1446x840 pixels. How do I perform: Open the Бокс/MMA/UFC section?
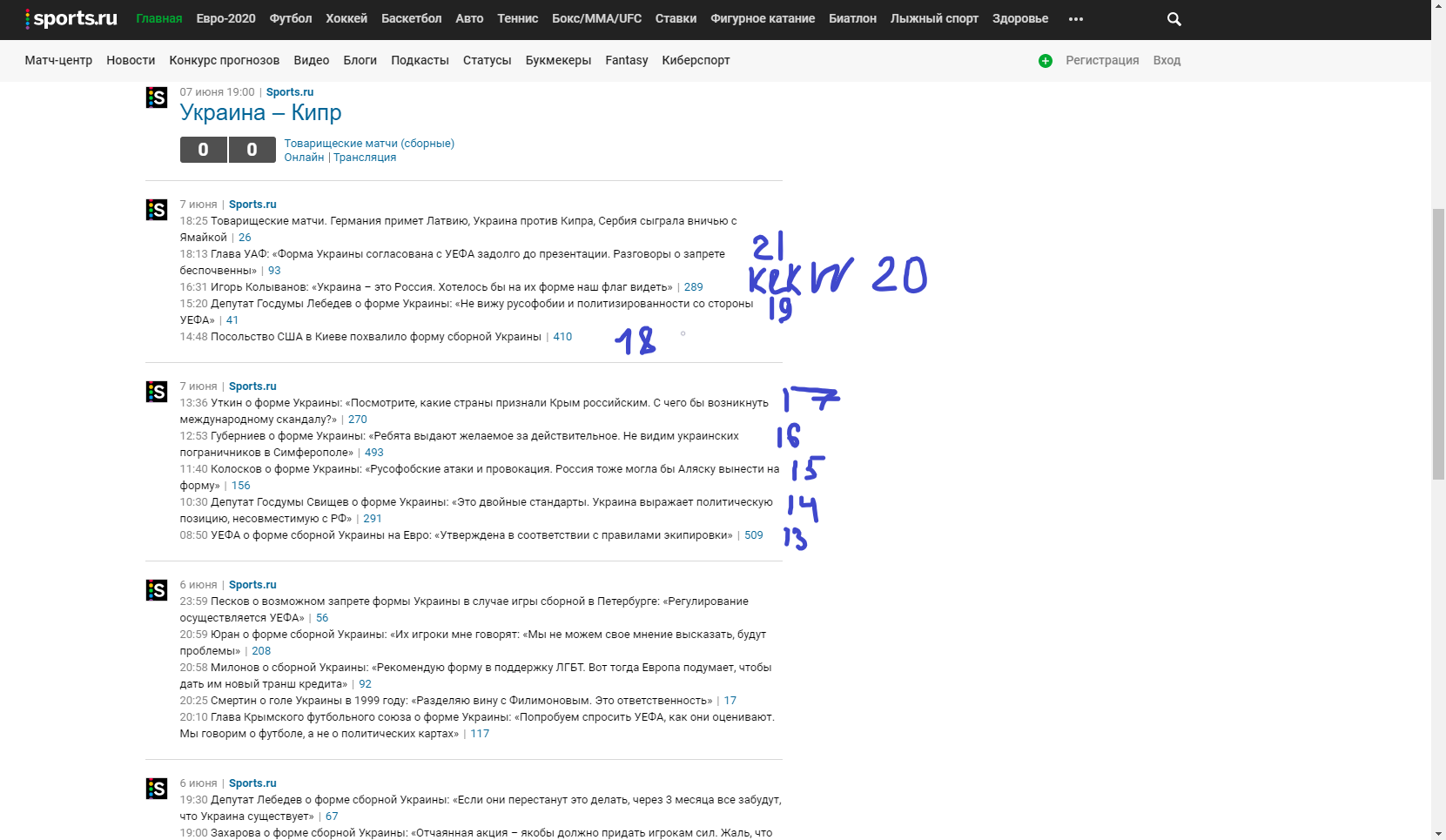[596, 18]
